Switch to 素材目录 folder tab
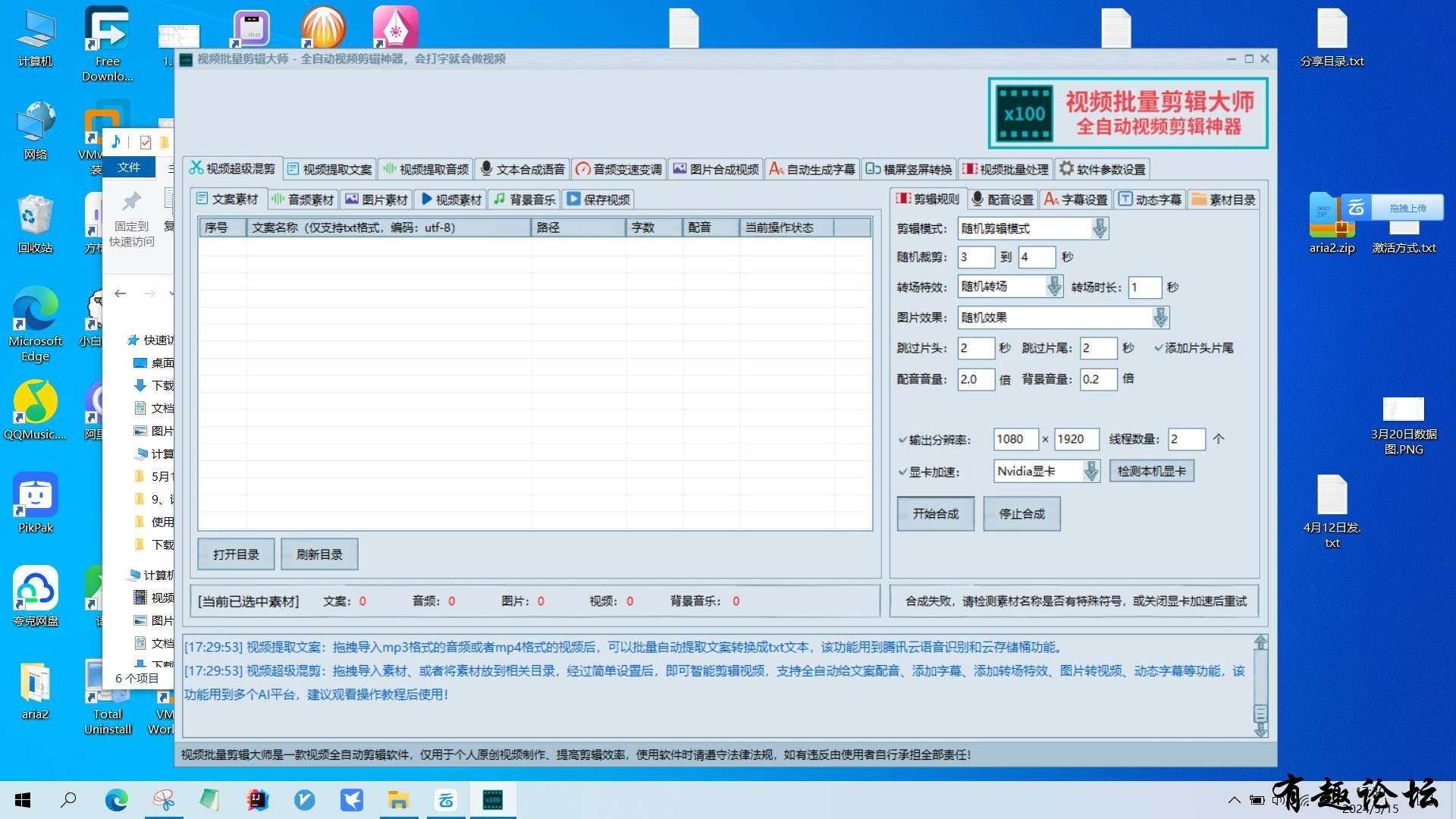Screen dimensions: 1456x819 point(1224,199)
